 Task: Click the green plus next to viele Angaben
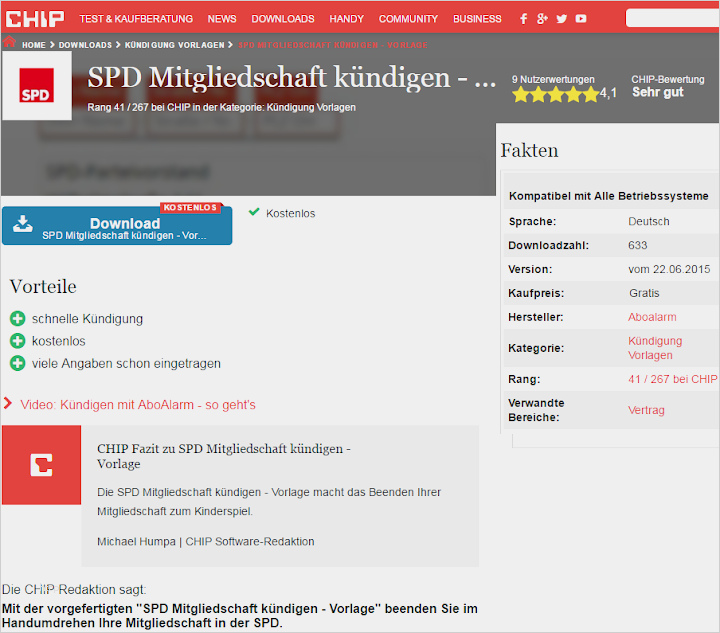17,364
